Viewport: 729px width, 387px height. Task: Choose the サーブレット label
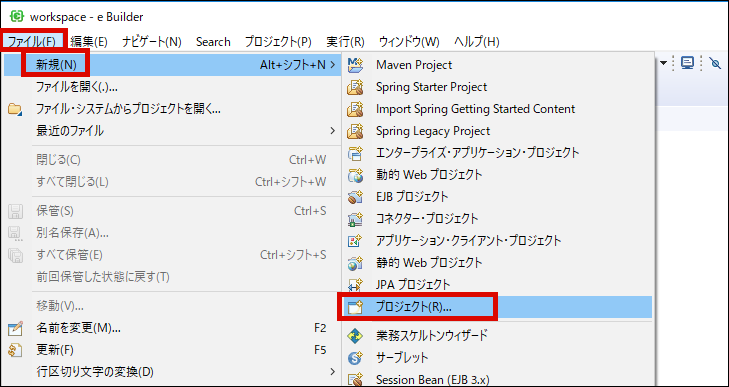click(x=402, y=357)
